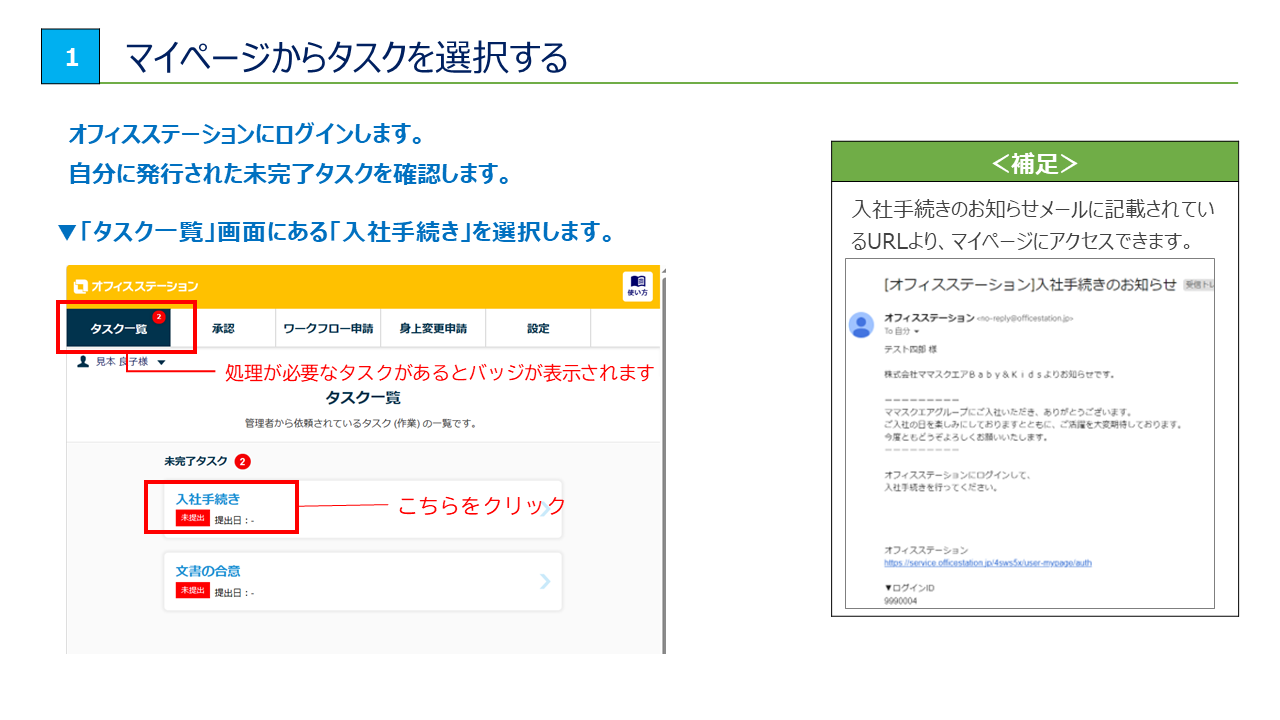The height and width of the screenshot is (720, 1280).
Task: Click the login ID 9990004 in email
Action: [900, 602]
